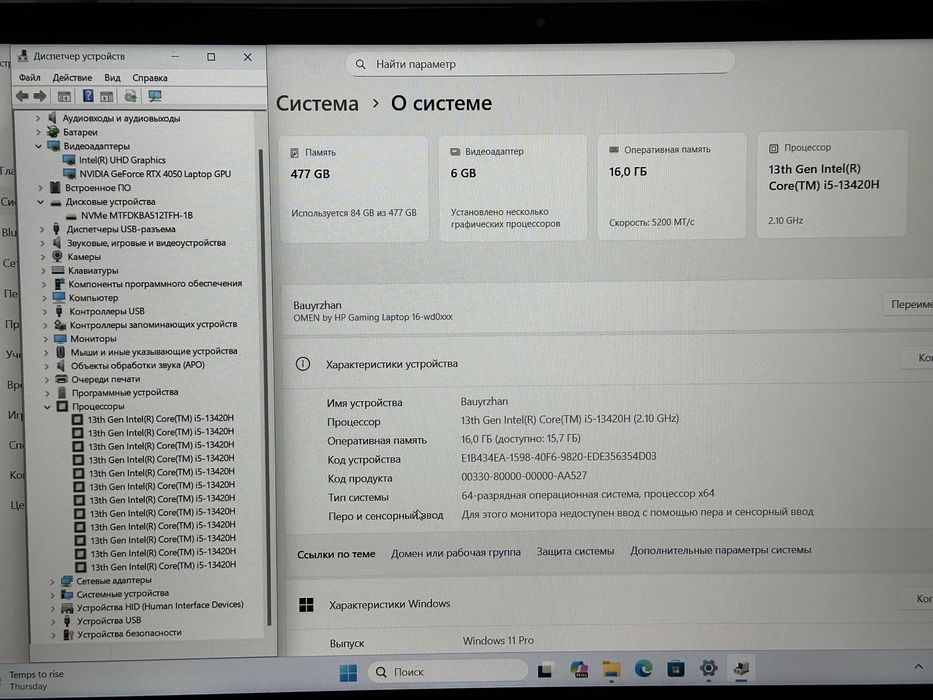Select NVIDIA GeForce RTX 4050 Laptop GPU

(155, 174)
